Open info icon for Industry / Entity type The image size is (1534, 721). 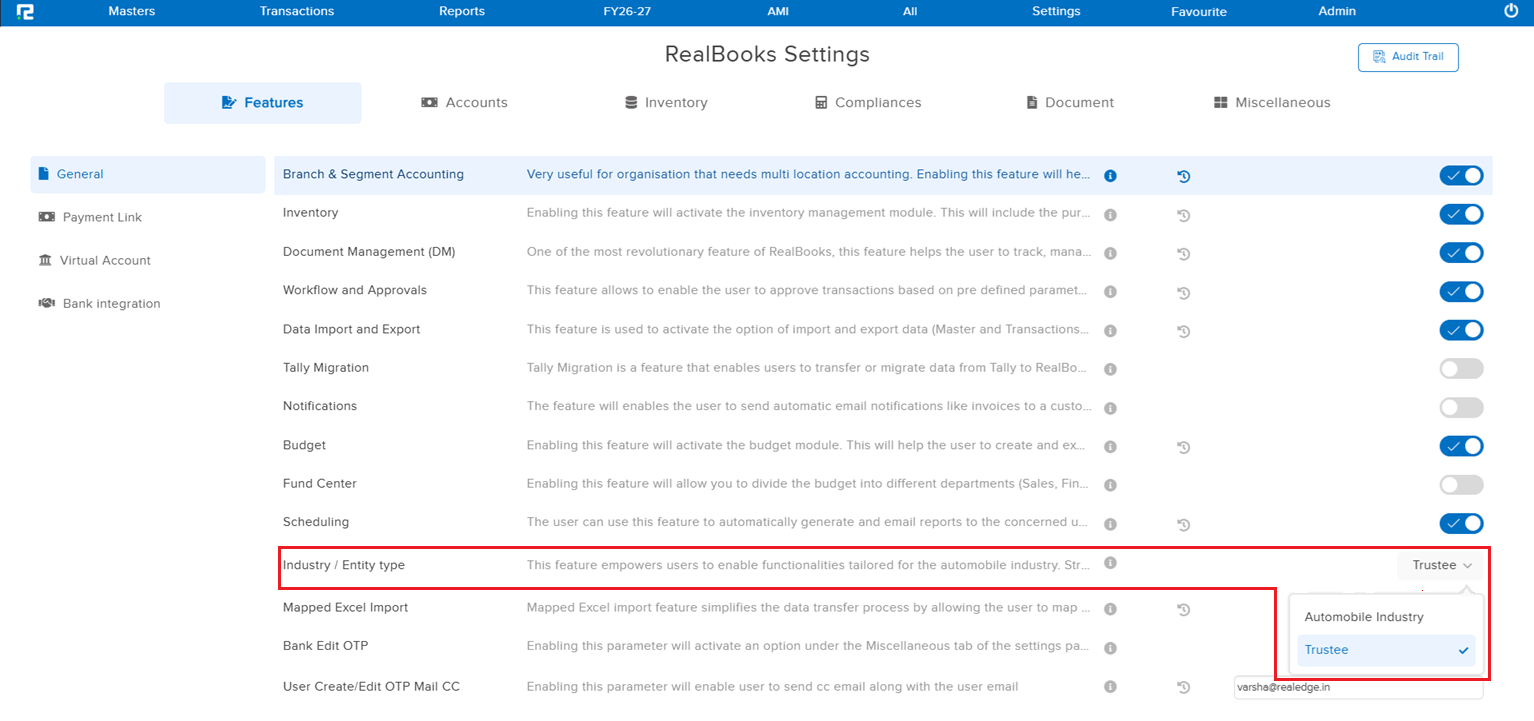[x=1110, y=563]
